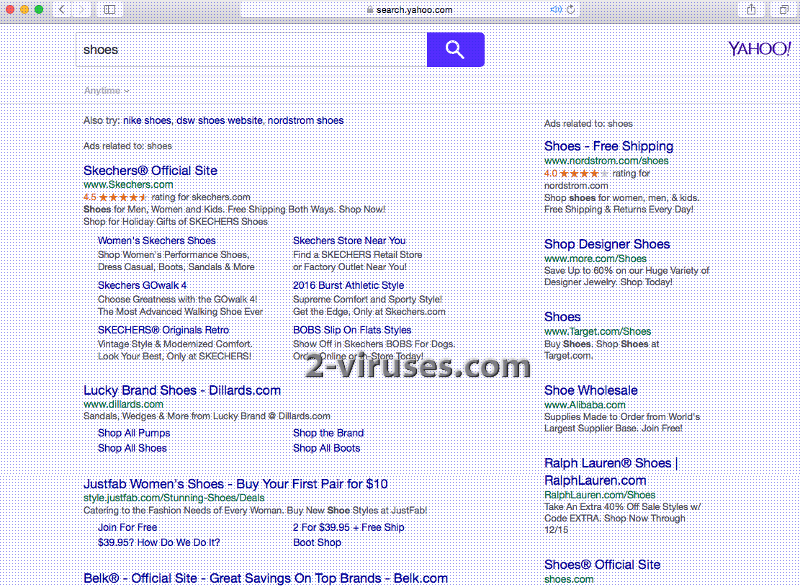The height and width of the screenshot is (587, 800).
Task: Mute audio using the speaker icon in address bar
Action: click(556, 9)
